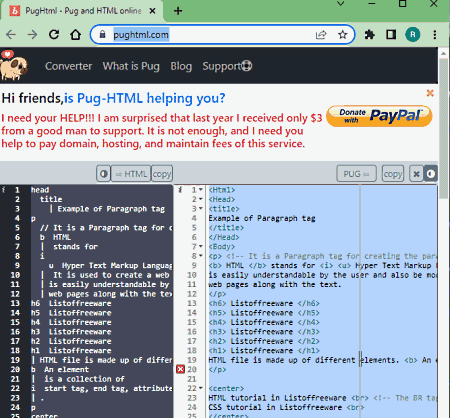Click the 'title' Pug line 2
Viewport: 450px width, 418px height.
51,199
